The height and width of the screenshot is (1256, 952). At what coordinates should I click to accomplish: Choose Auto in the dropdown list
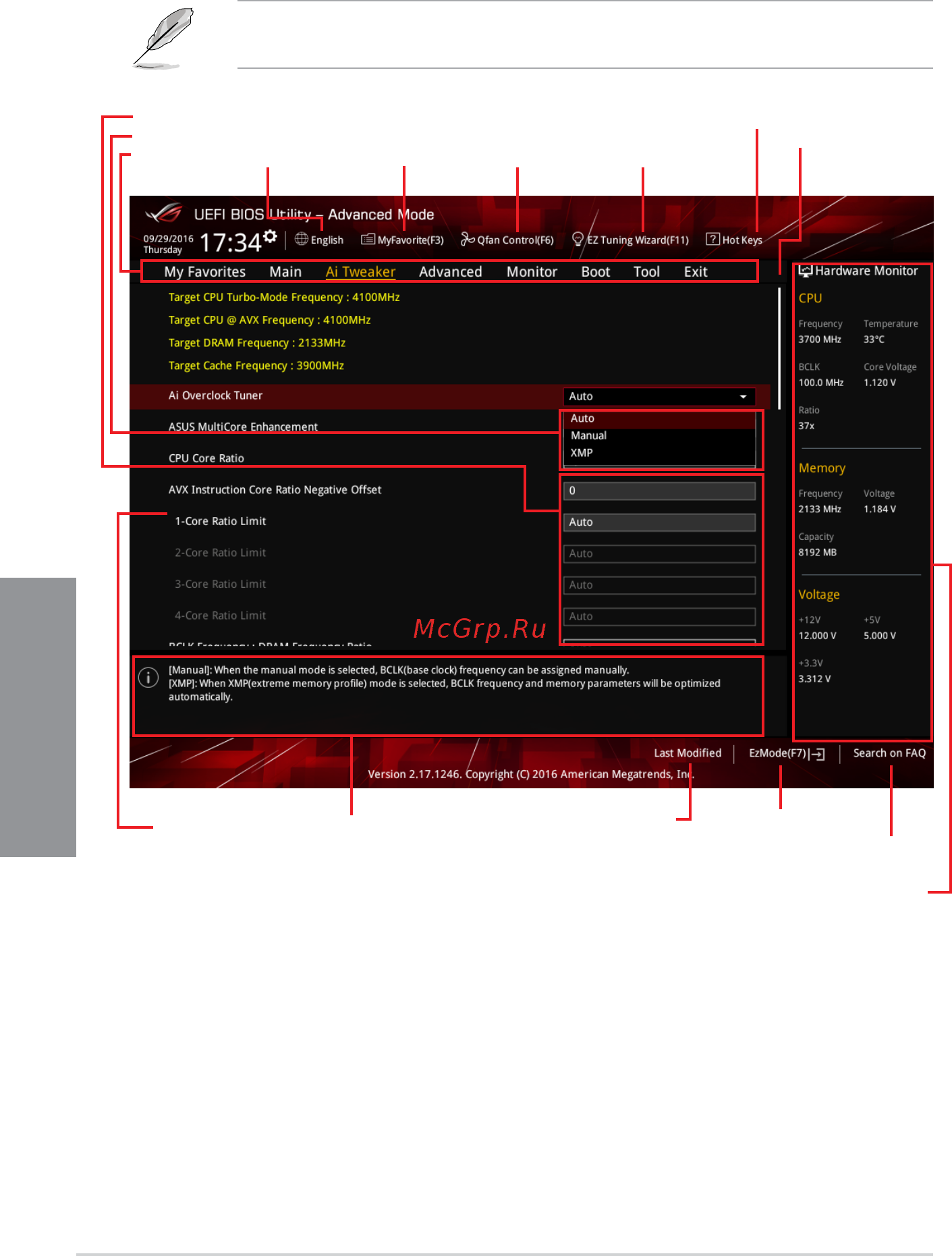point(659,418)
